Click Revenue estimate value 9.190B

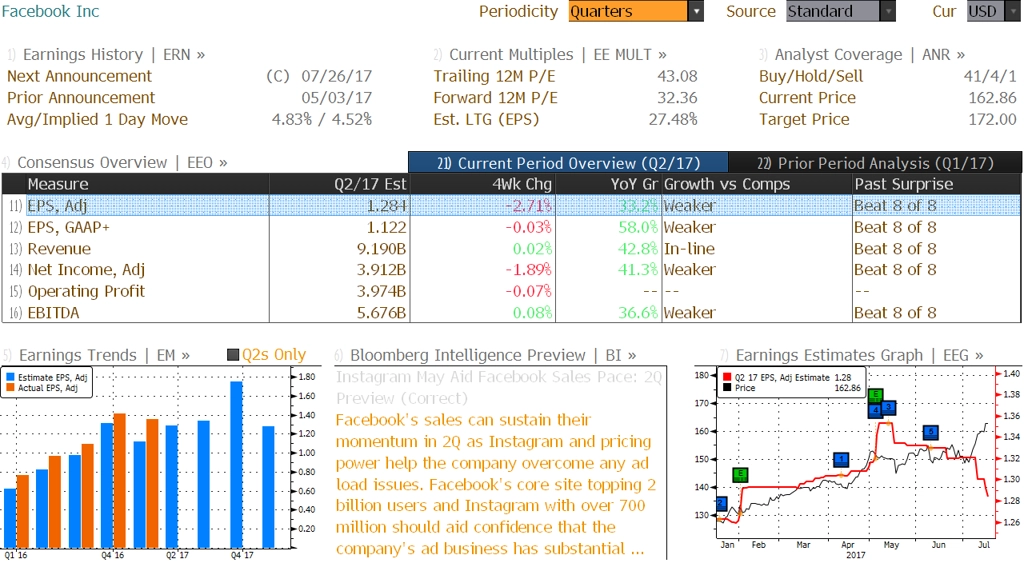pos(381,249)
